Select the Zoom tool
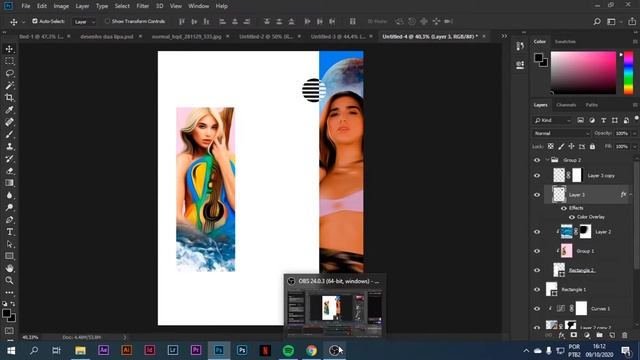Image resolution: width=640 pixels, height=360 pixels. click(9, 280)
